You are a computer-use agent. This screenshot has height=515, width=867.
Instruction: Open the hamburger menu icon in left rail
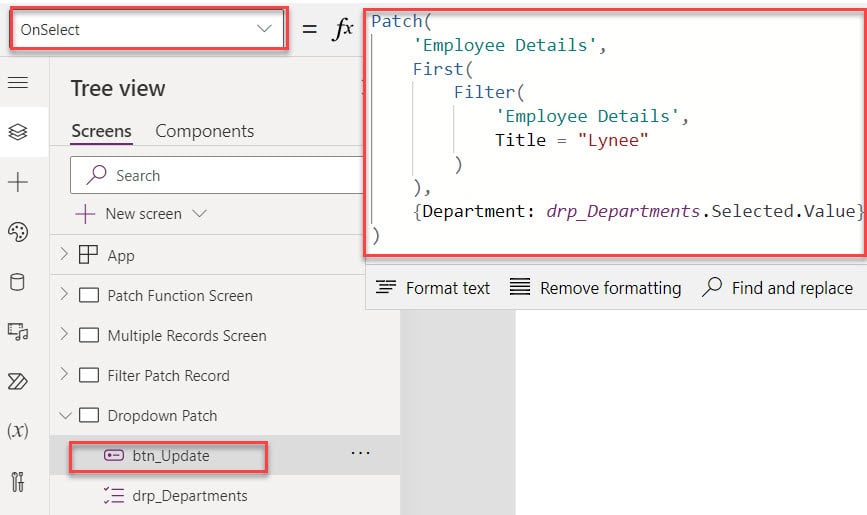[18, 83]
